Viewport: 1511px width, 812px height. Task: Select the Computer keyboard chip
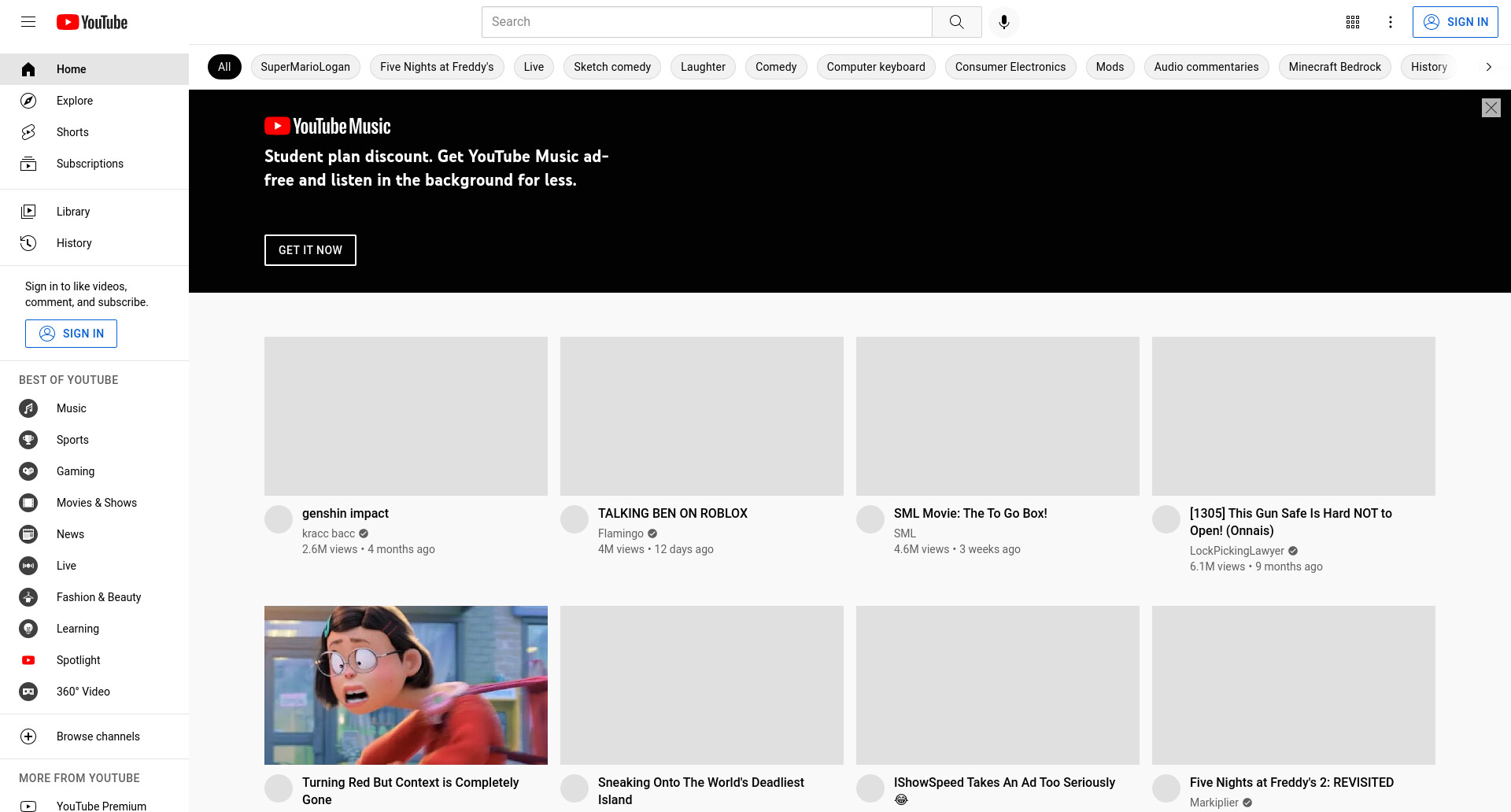876,67
